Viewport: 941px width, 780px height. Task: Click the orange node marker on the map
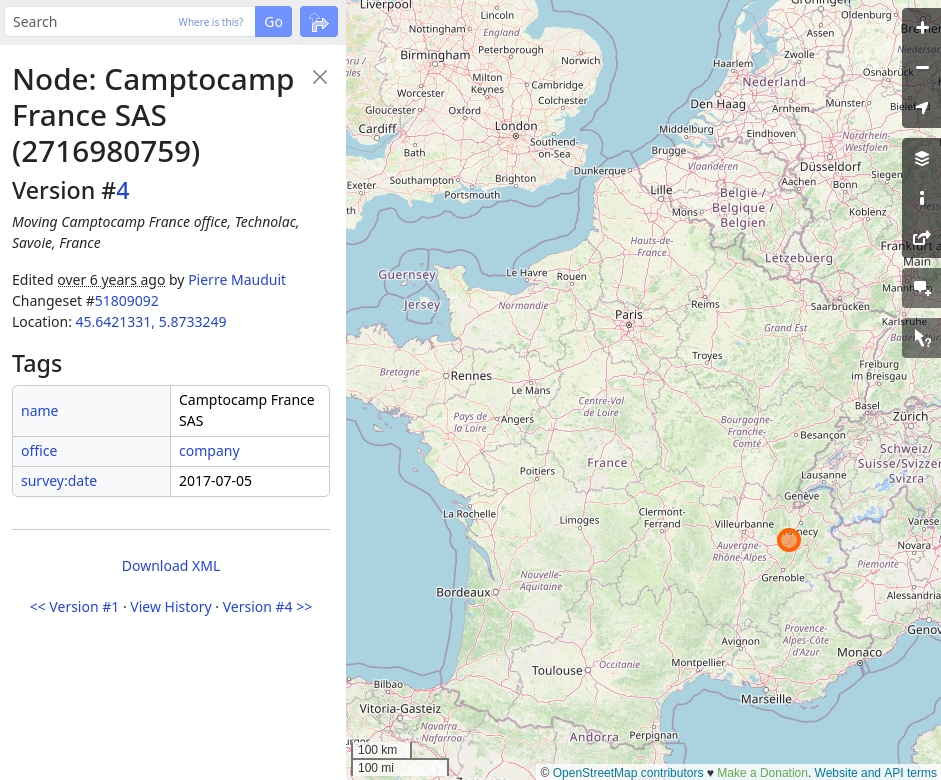(x=789, y=540)
